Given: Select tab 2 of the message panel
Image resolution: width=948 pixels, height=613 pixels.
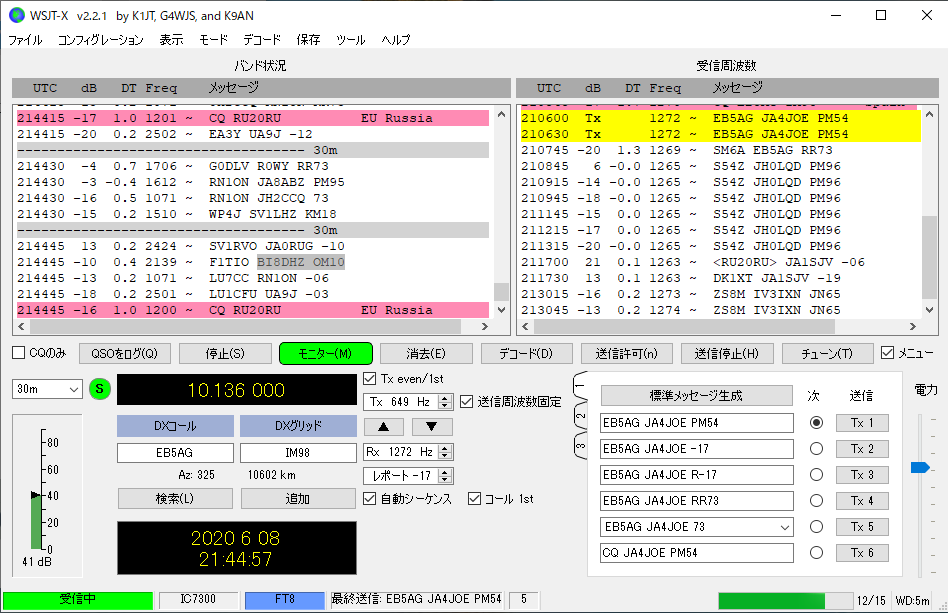Looking at the screenshot, I should click(580, 417).
